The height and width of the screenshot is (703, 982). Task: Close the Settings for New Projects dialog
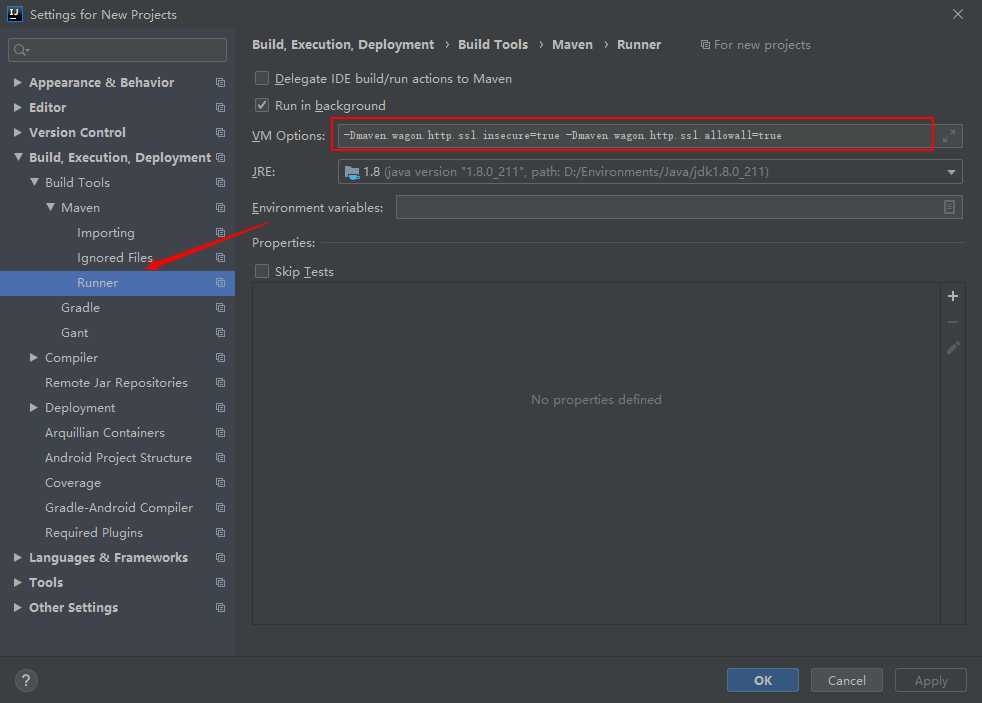pos(958,14)
